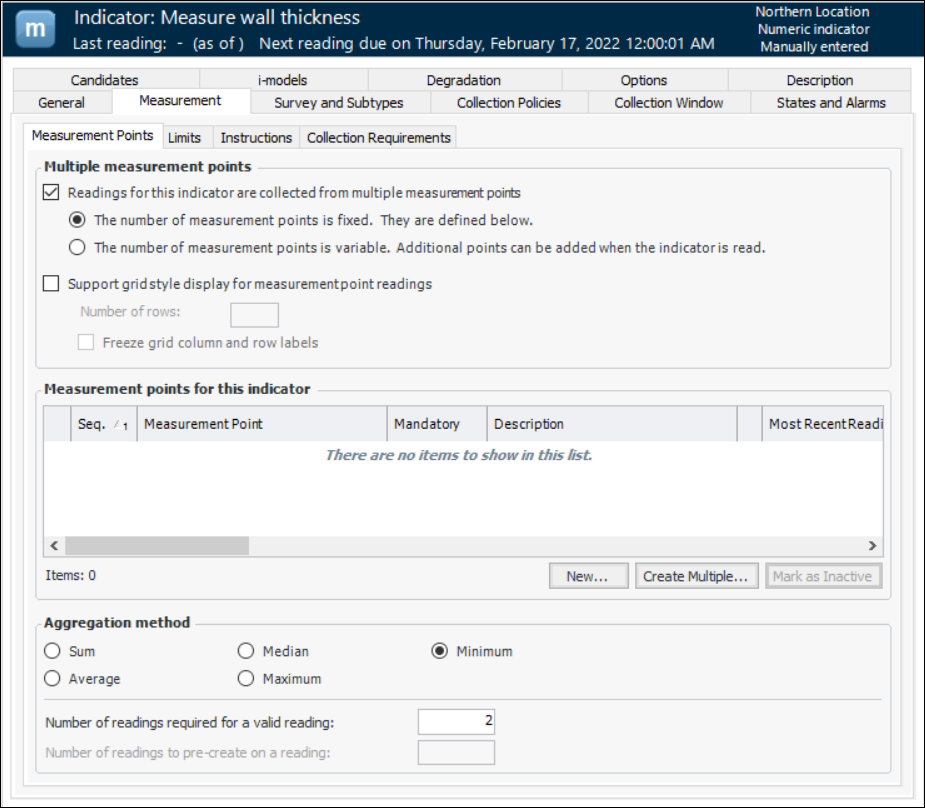This screenshot has height=808, width=925.
Task: Open the States and Alarms tab
Action: pos(830,103)
